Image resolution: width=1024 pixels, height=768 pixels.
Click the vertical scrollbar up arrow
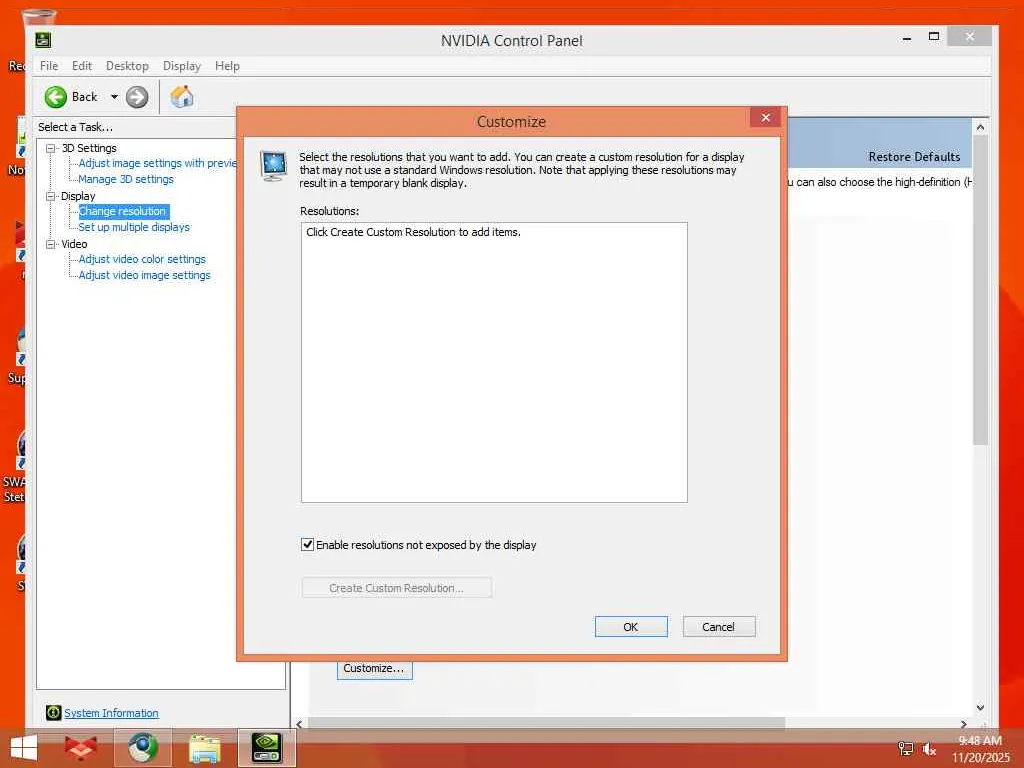[x=980, y=127]
